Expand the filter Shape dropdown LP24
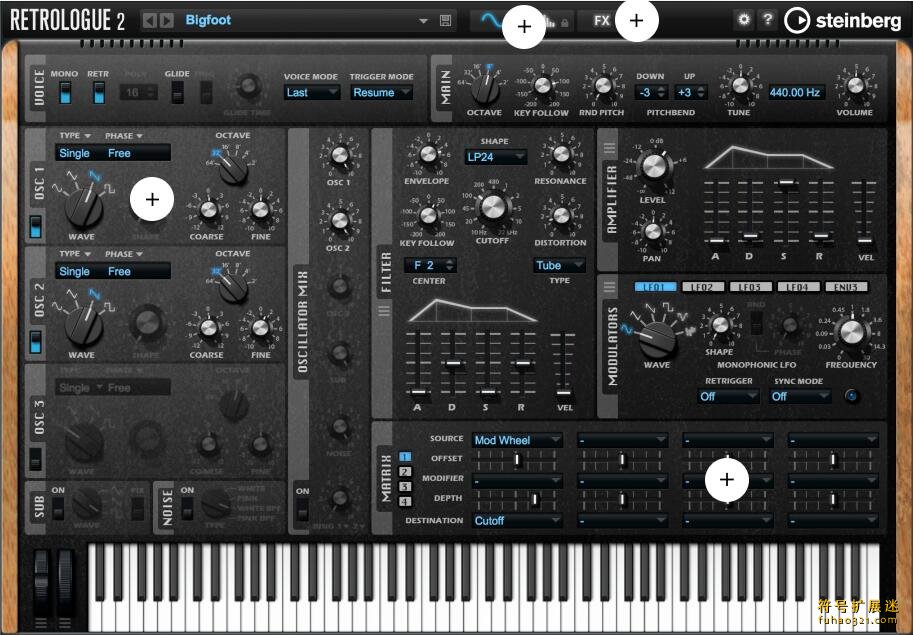Image resolution: width=913 pixels, height=635 pixels. coord(495,157)
